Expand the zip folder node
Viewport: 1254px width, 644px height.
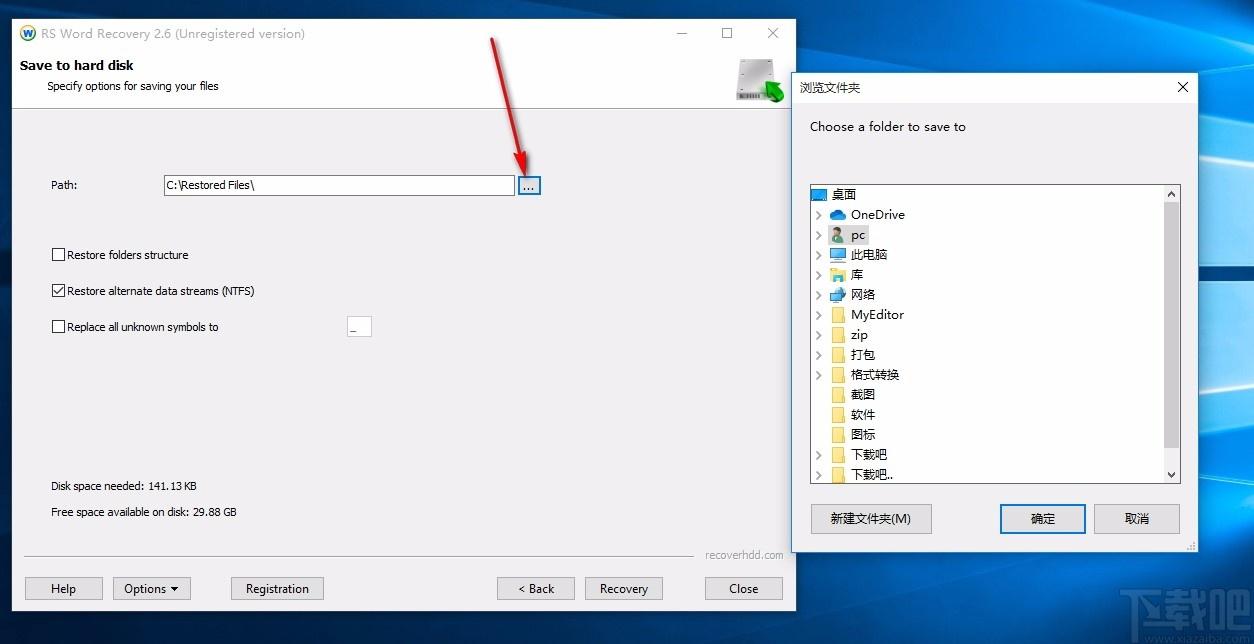(x=819, y=335)
